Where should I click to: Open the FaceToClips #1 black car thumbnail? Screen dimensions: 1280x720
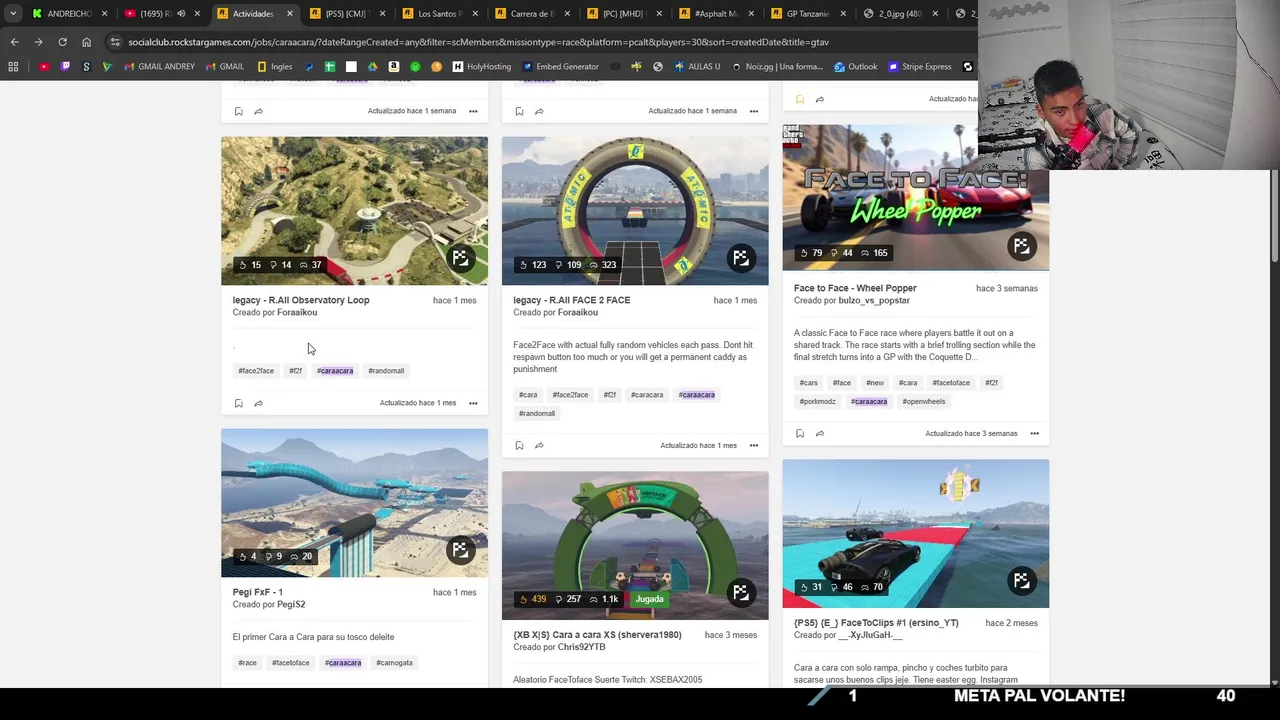coord(915,533)
